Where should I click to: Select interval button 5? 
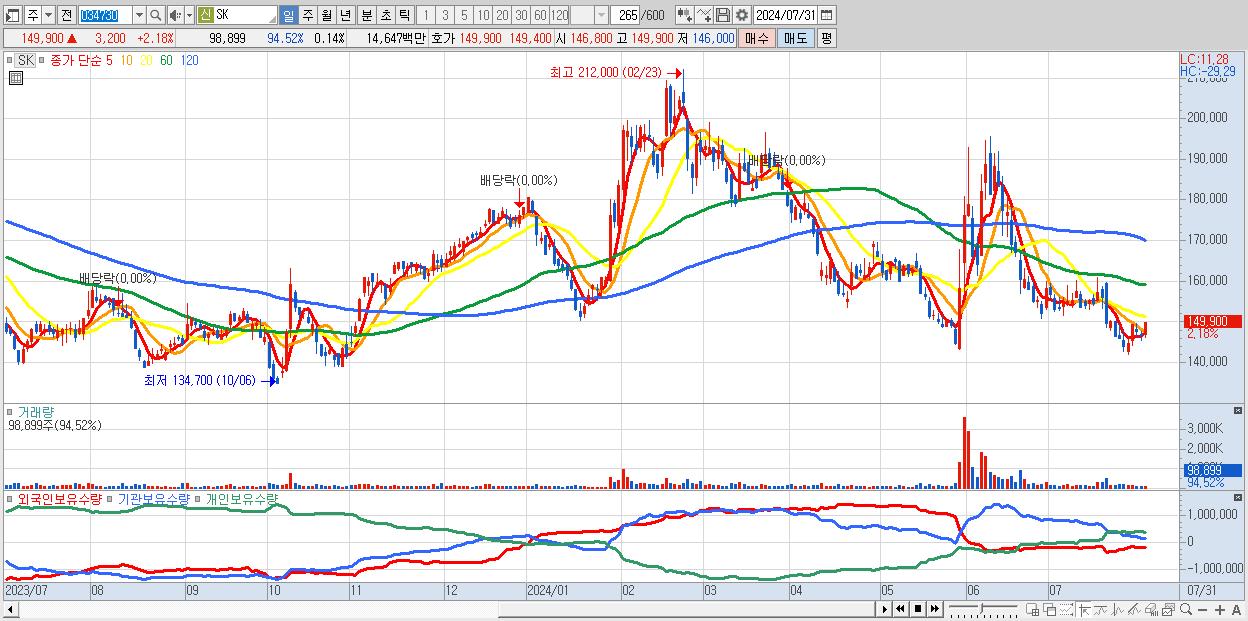point(464,15)
